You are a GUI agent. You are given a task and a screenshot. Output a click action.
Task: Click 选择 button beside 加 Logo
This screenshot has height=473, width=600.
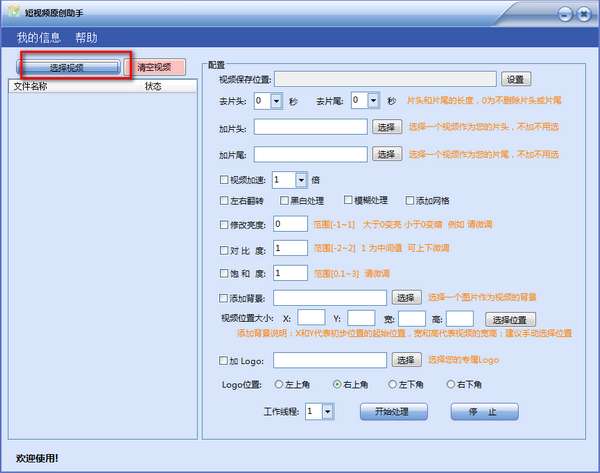(x=406, y=360)
